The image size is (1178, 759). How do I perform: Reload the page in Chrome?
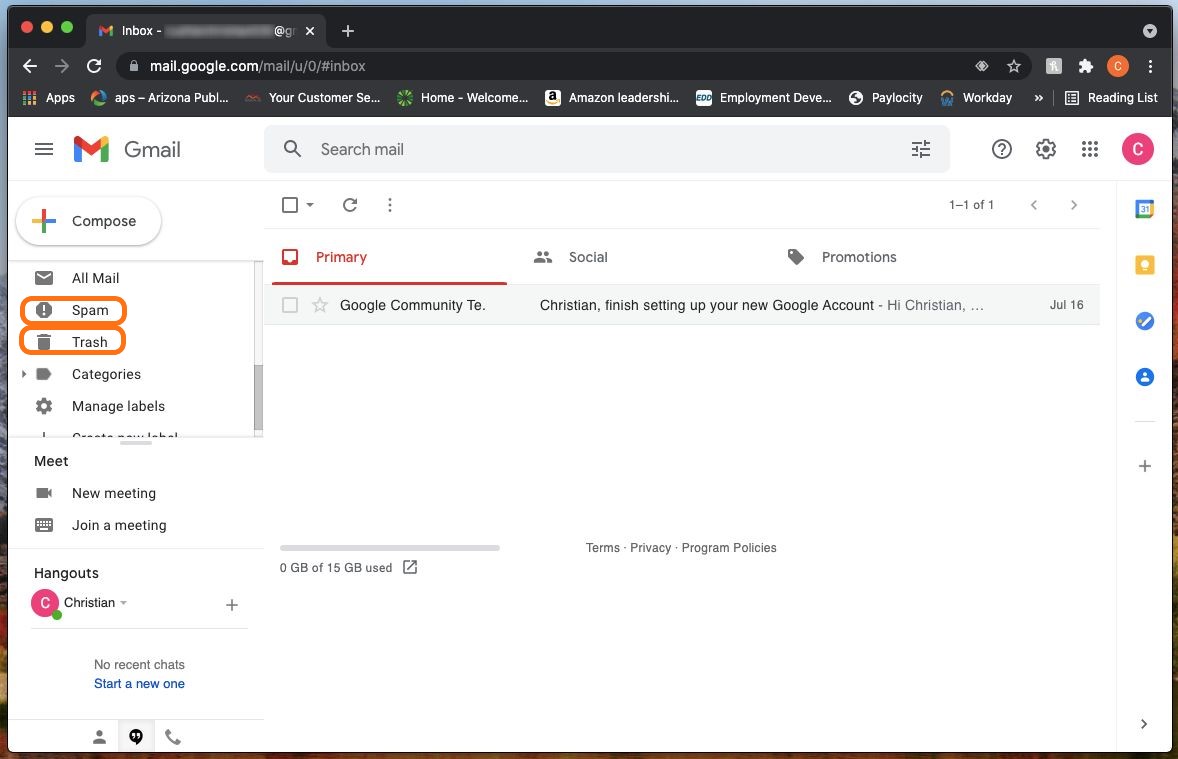pos(94,66)
